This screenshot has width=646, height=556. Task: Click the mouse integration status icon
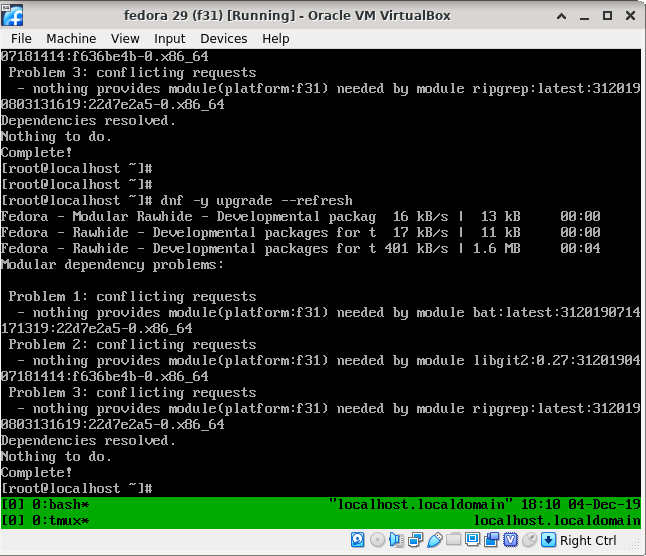click(x=529, y=540)
